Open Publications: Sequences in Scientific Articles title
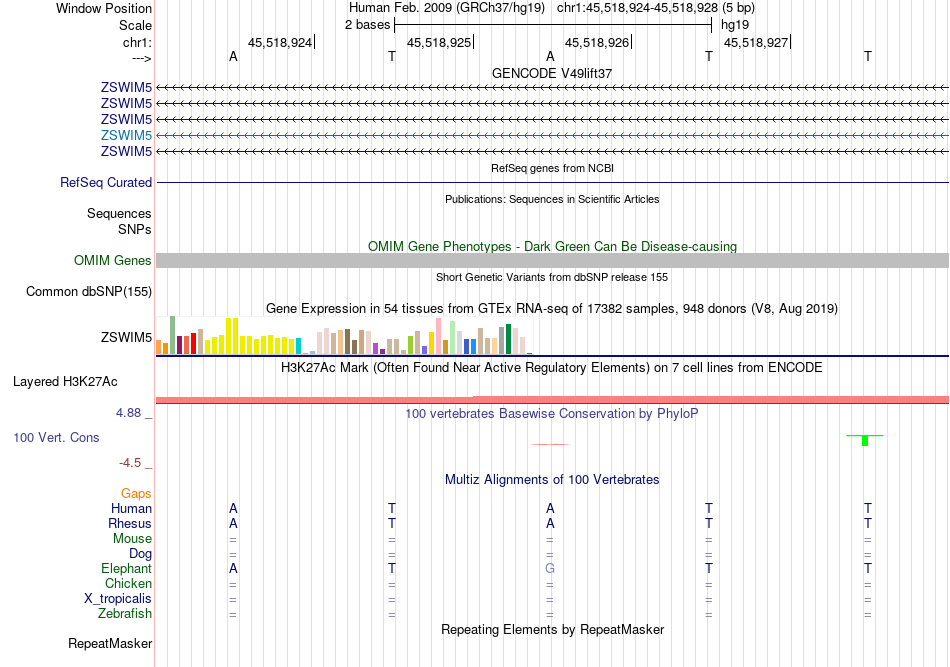 (552, 199)
